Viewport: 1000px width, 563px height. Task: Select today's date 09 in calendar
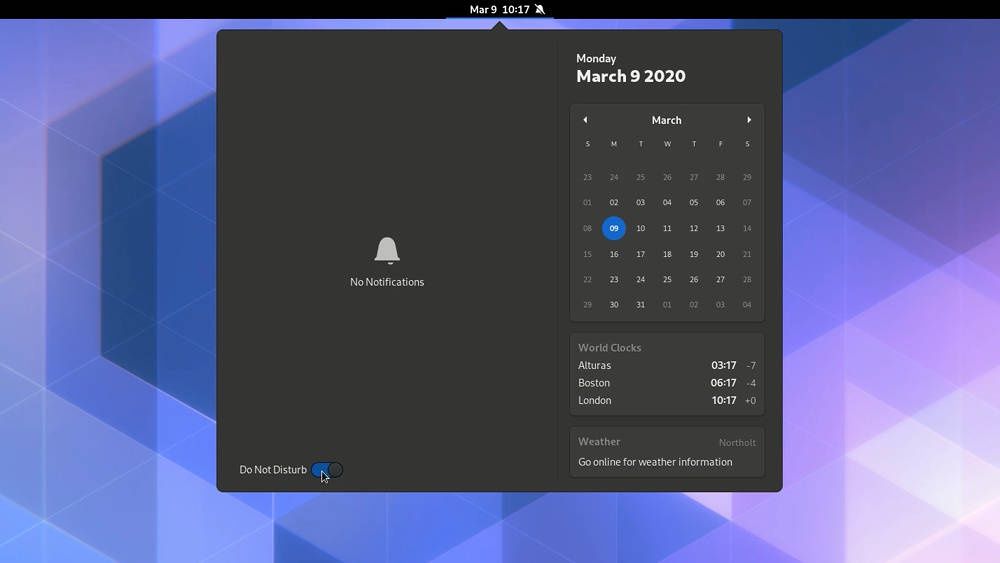point(614,228)
